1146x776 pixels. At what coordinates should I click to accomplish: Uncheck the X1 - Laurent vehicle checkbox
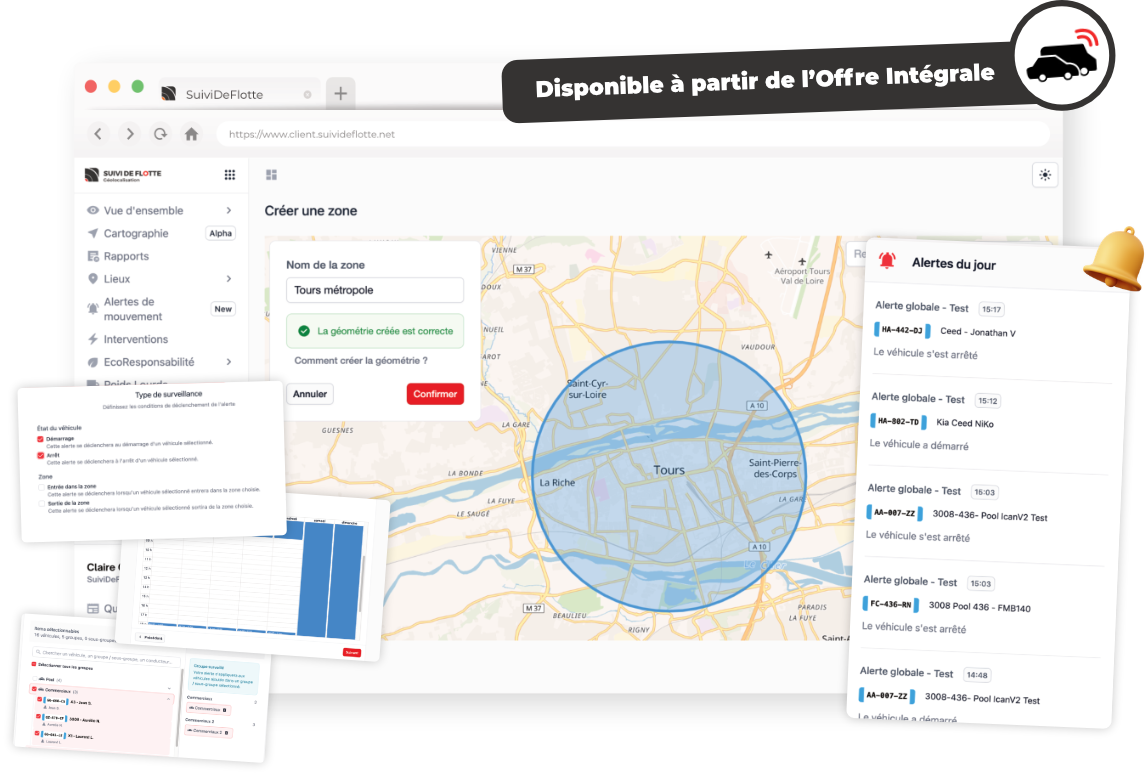37,733
